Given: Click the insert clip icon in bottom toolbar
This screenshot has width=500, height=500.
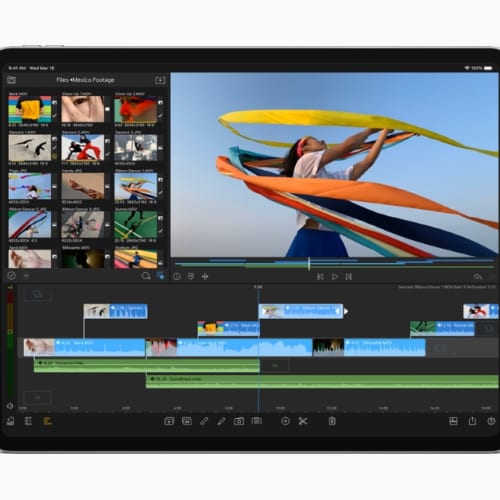Looking at the screenshot, I should (169, 421).
